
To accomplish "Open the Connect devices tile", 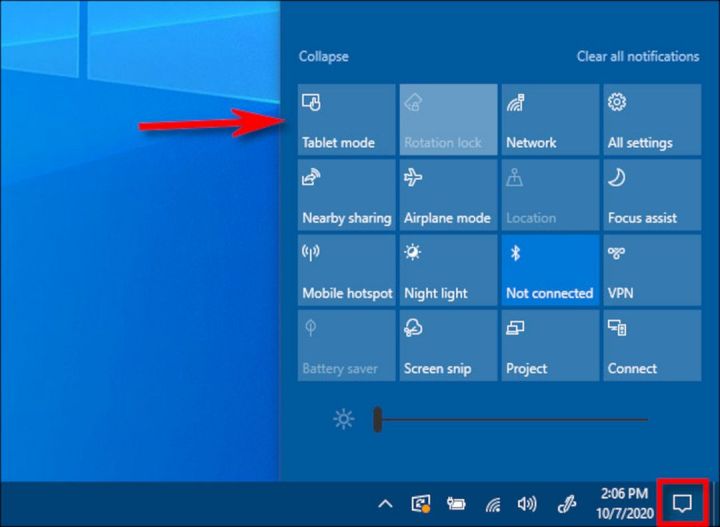I will [x=651, y=345].
